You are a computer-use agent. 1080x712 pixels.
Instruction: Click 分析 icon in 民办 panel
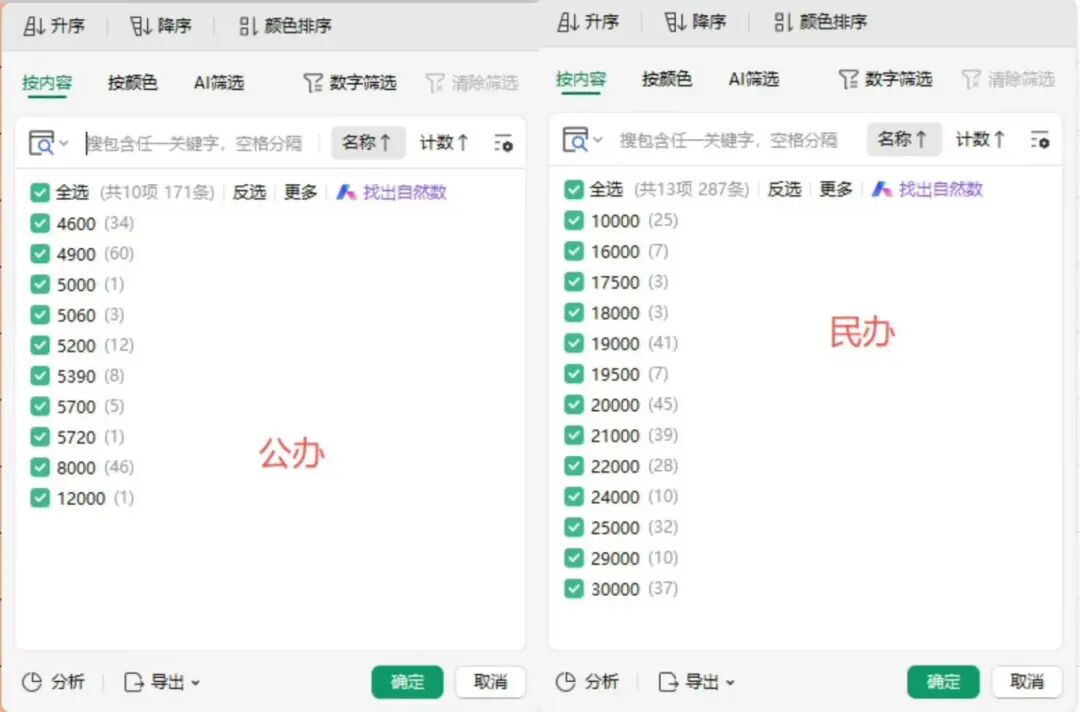pyautogui.click(x=566, y=682)
